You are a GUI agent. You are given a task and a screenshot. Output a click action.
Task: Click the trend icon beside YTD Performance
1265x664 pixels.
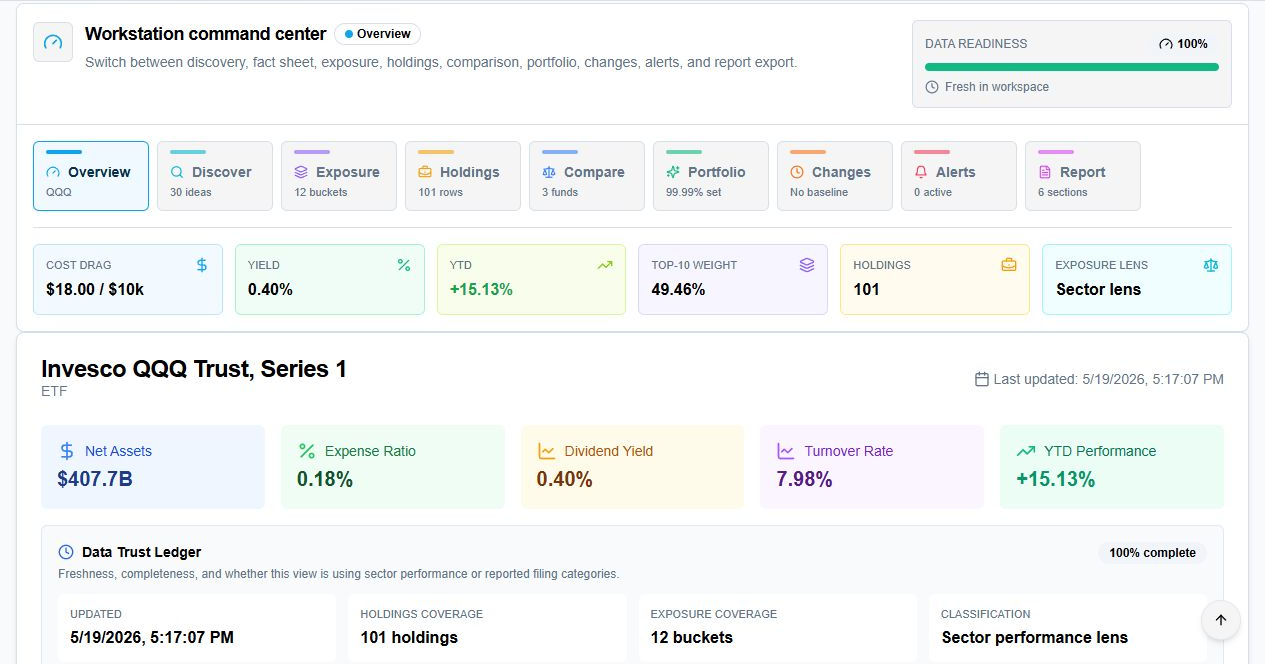pos(1026,451)
